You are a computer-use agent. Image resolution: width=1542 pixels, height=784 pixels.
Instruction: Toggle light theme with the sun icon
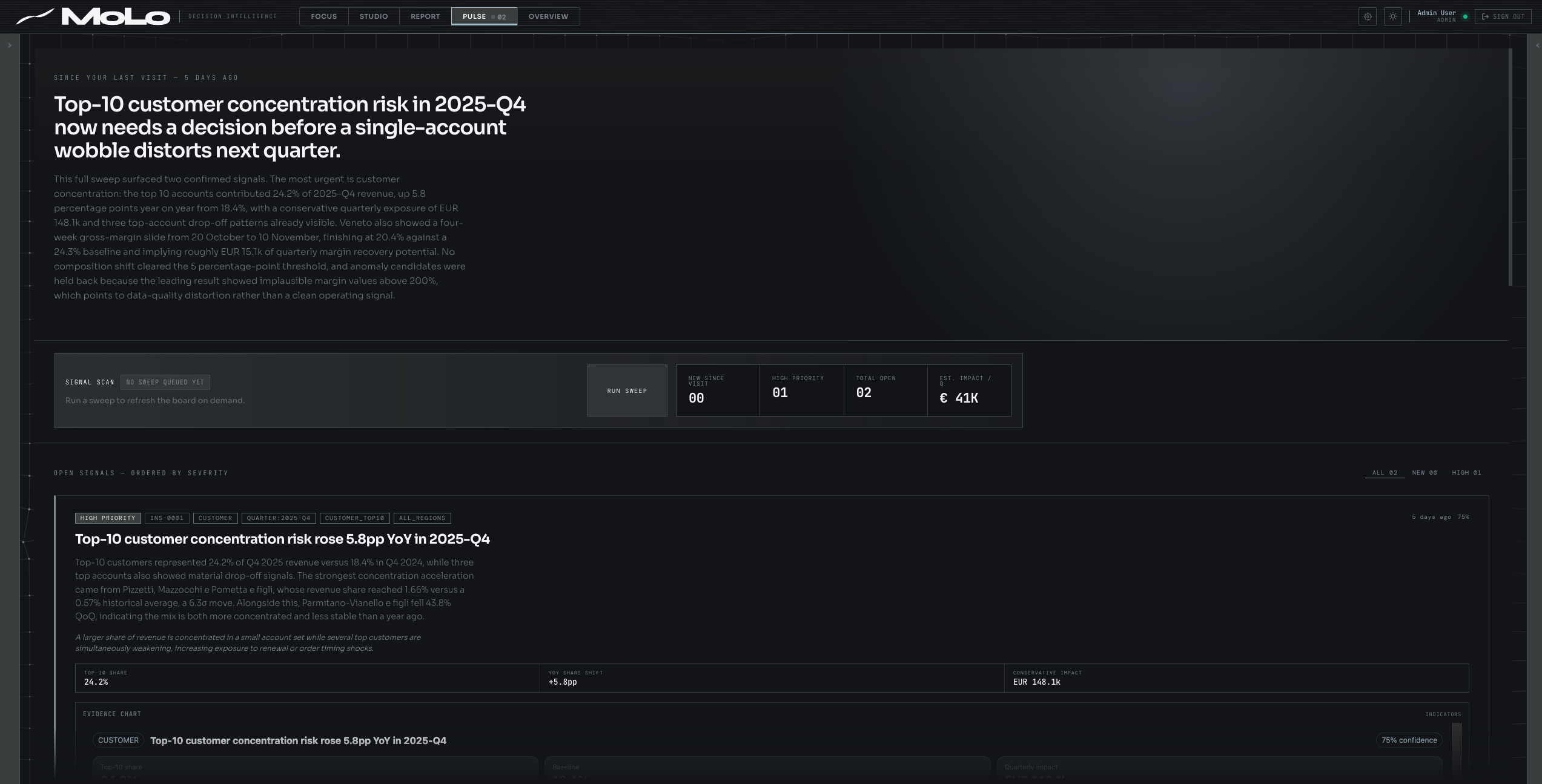[1393, 16]
